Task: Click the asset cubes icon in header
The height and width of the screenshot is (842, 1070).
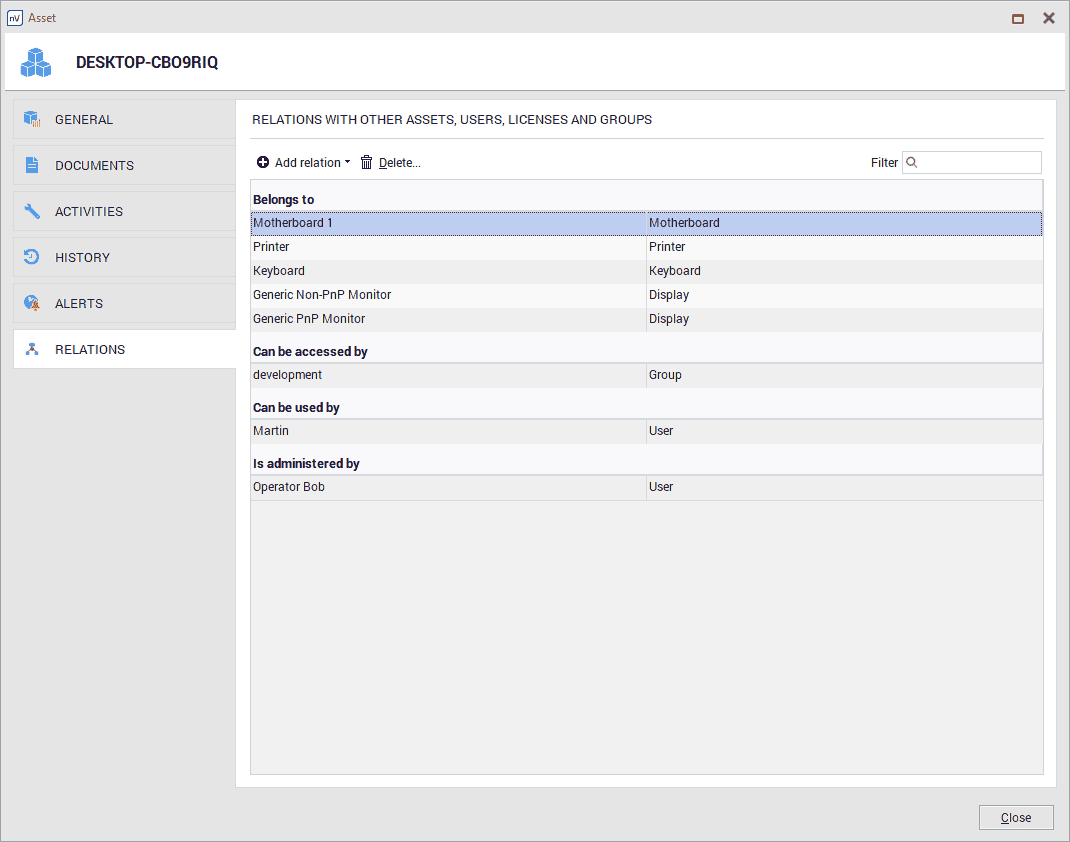Action: coord(36,62)
